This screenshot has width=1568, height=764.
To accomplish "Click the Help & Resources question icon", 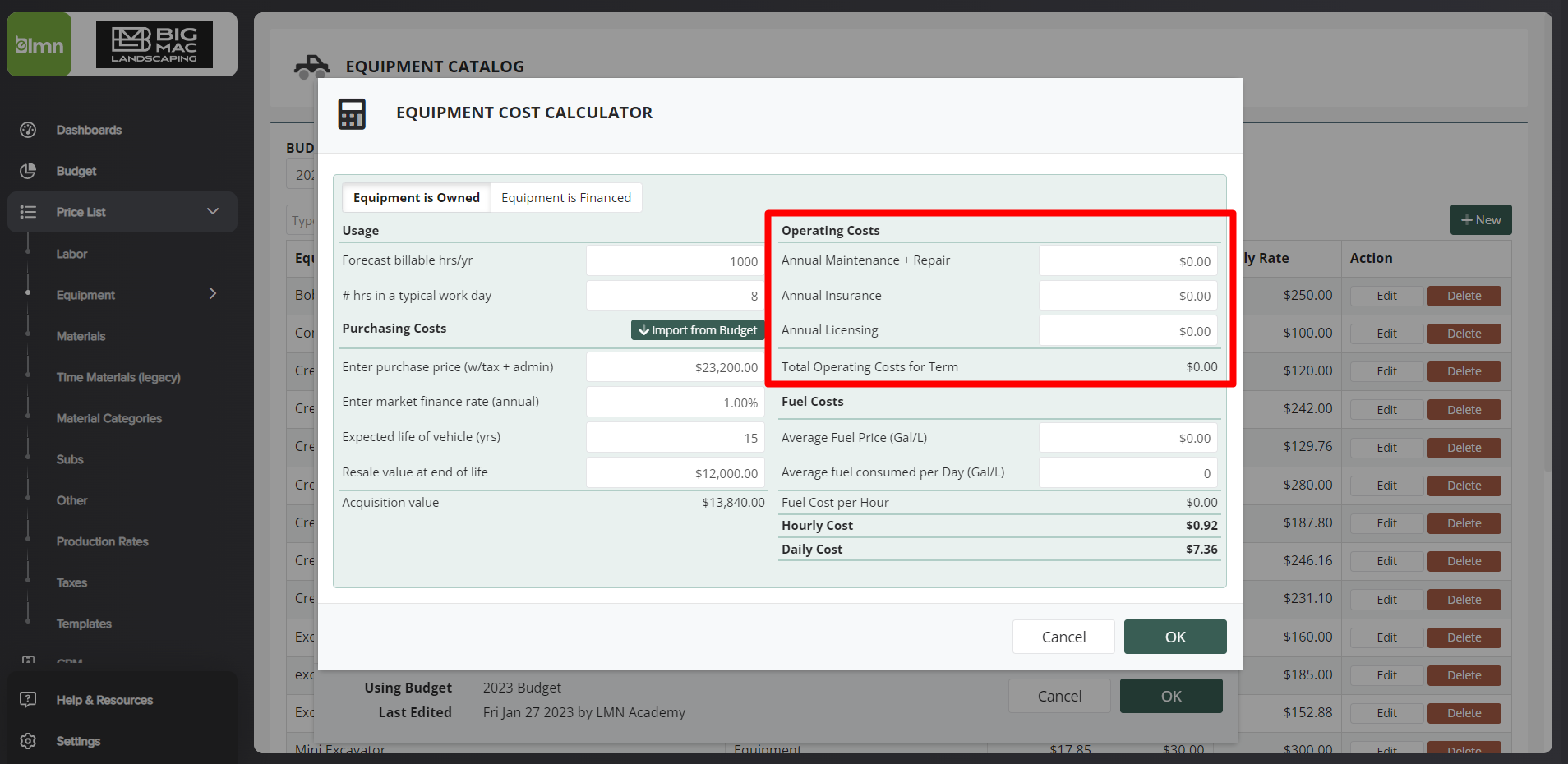I will (x=28, y=700).
